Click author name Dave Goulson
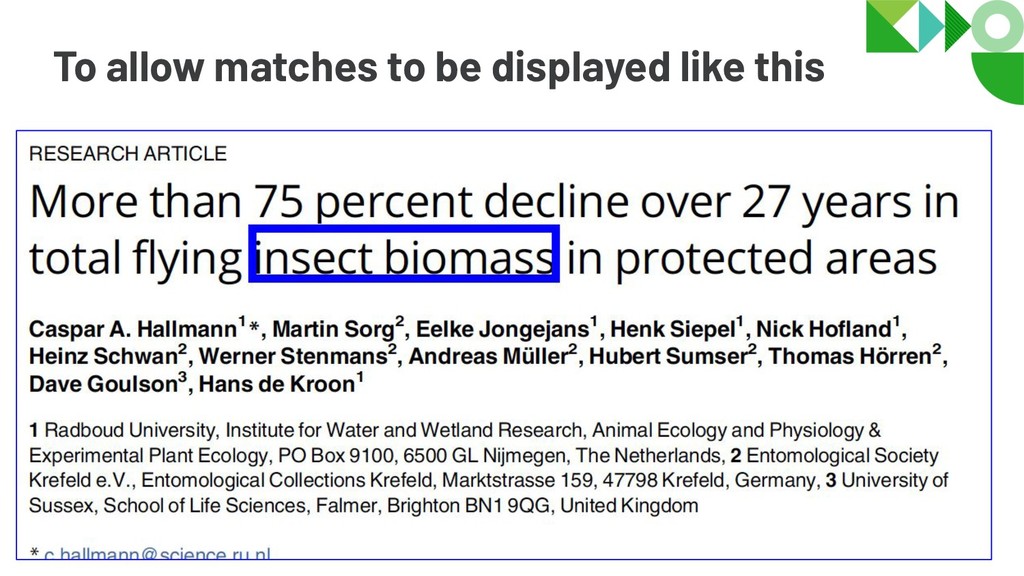The height and width of the screenshot is (576, 1024). pyautogui.click(x=103, y=384)
